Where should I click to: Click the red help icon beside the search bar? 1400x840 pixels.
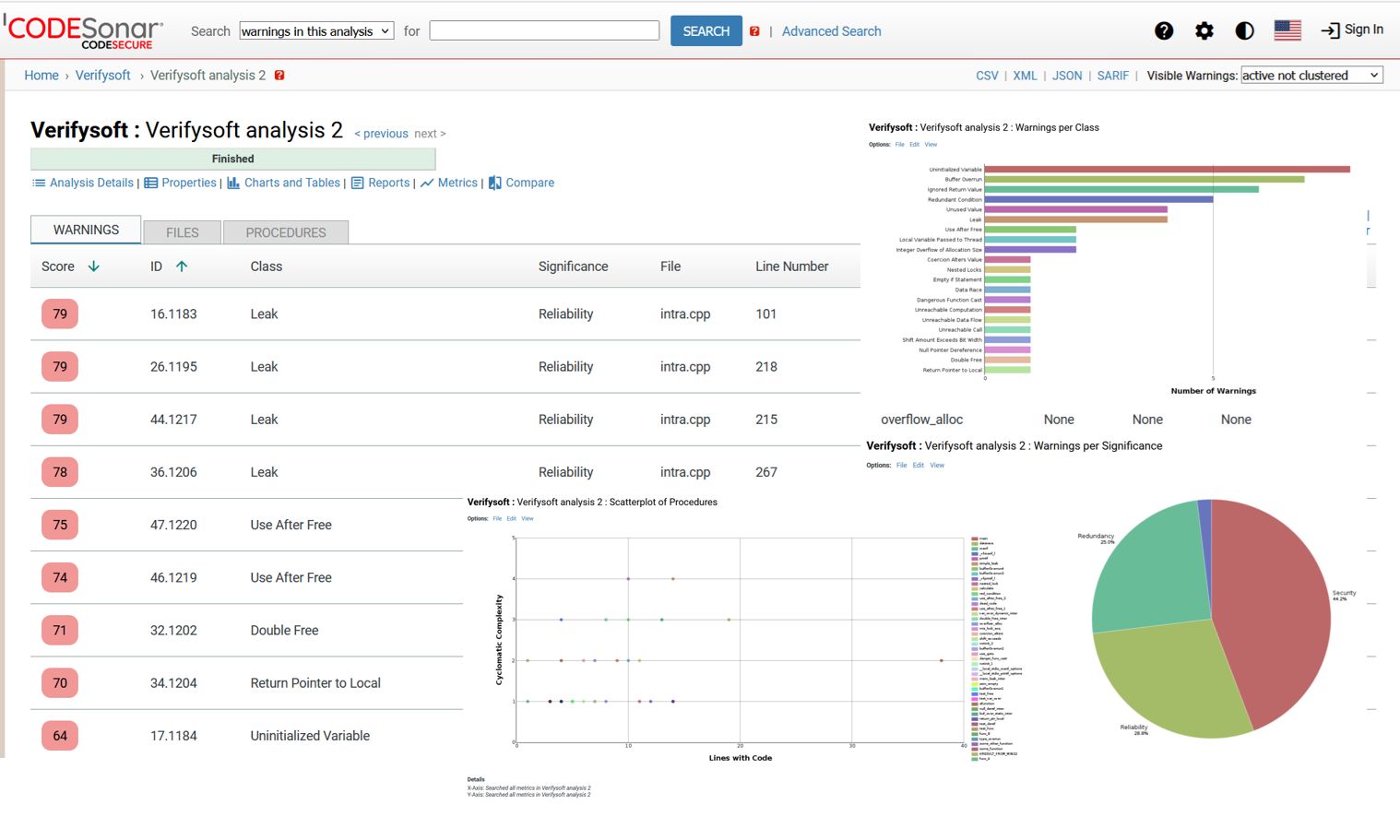click(x=754, y=30)
